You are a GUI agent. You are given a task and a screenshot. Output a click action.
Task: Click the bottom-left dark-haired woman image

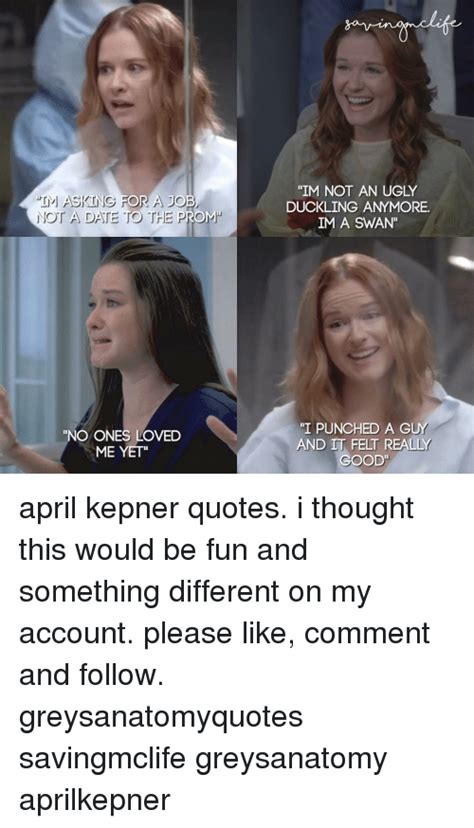click(118, 355)
